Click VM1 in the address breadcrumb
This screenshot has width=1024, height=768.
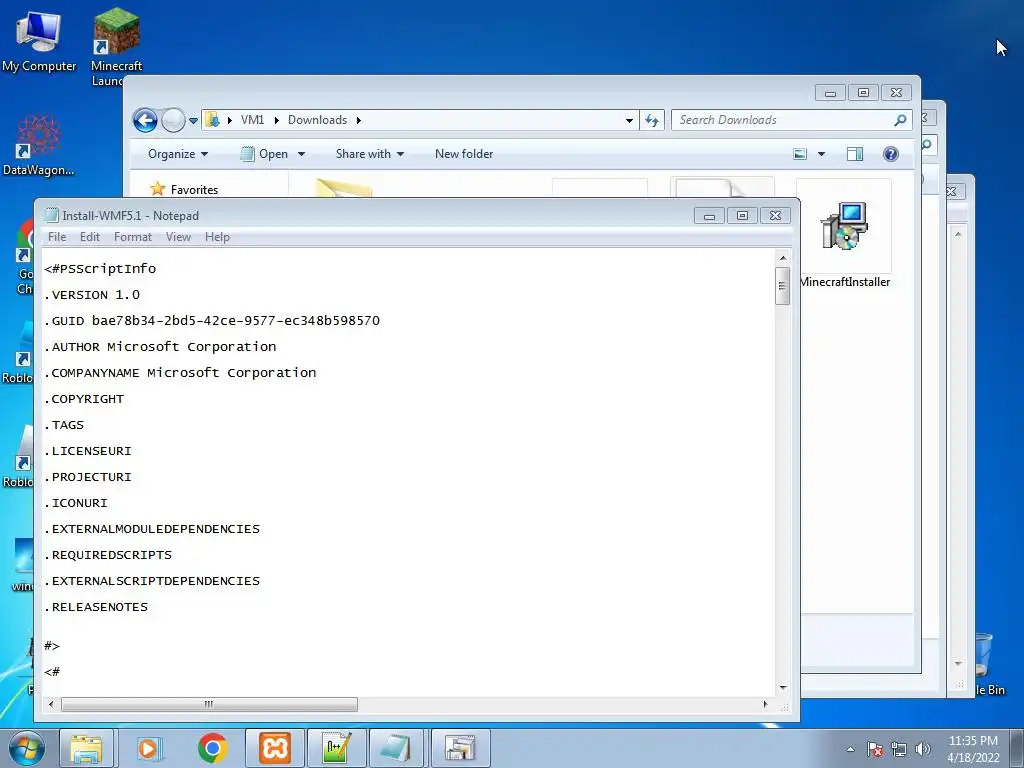(x=252, y=120)
